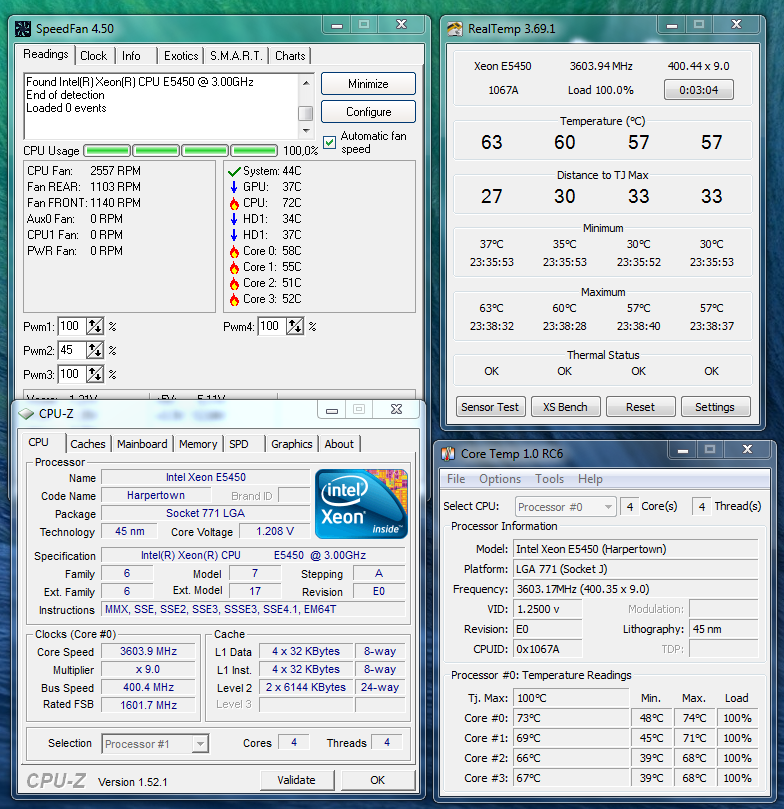This screenshot has width=784, height=809.
Task: Click the Core #0 73°C reading in Core Temp
Action: 571,718
